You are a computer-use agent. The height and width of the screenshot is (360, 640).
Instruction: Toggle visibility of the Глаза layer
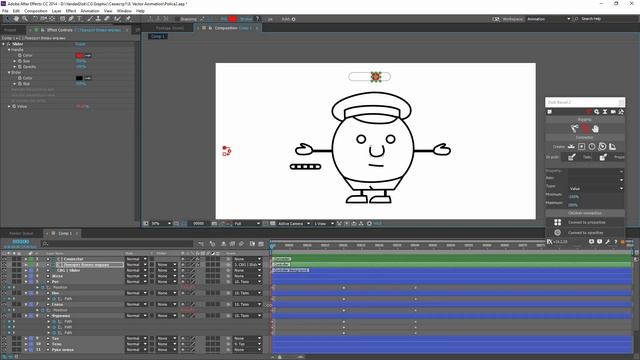coord(4,304)
